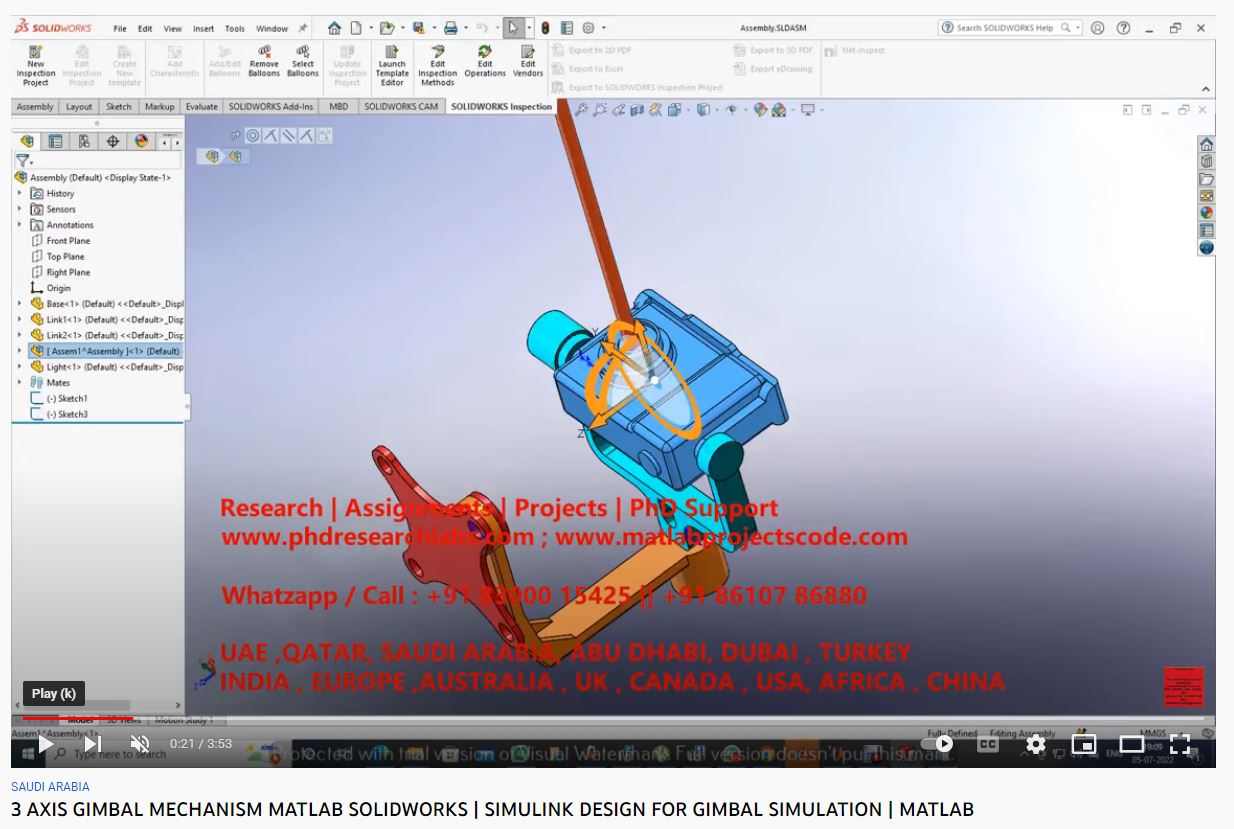Toggle theater mode button

1131,744
